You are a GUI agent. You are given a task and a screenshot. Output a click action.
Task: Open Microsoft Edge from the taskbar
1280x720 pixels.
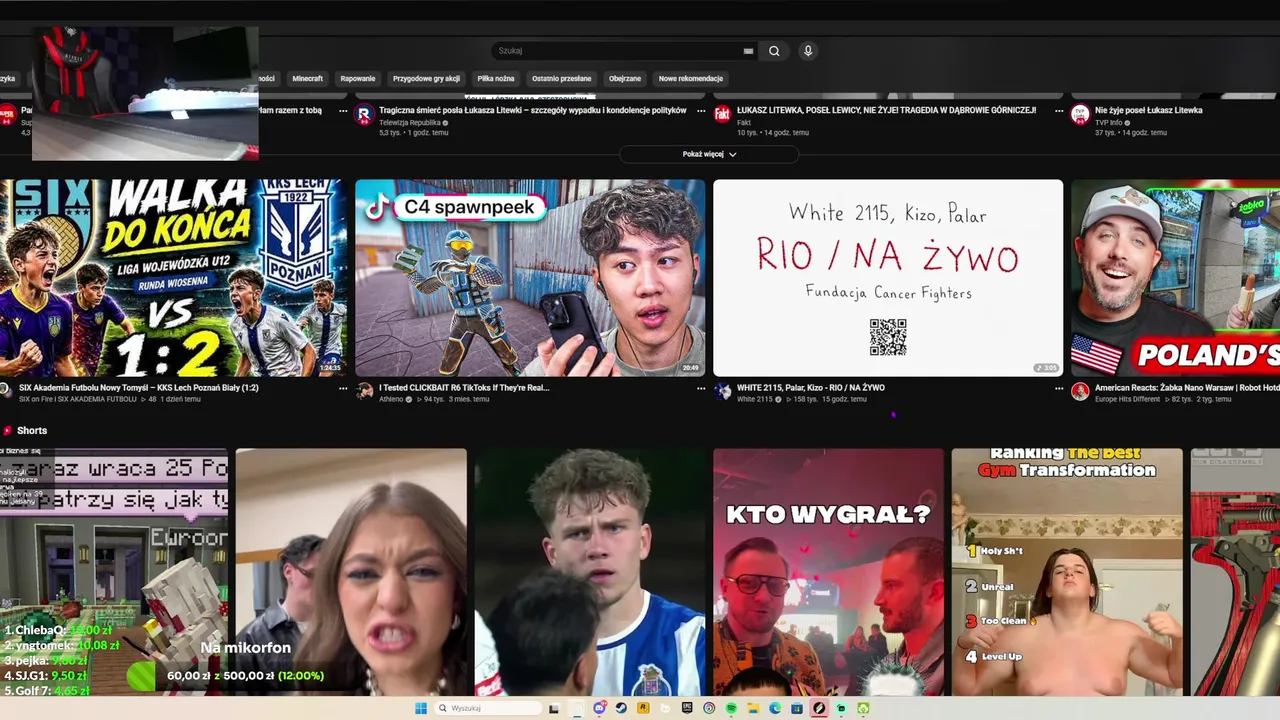(775, 708)
